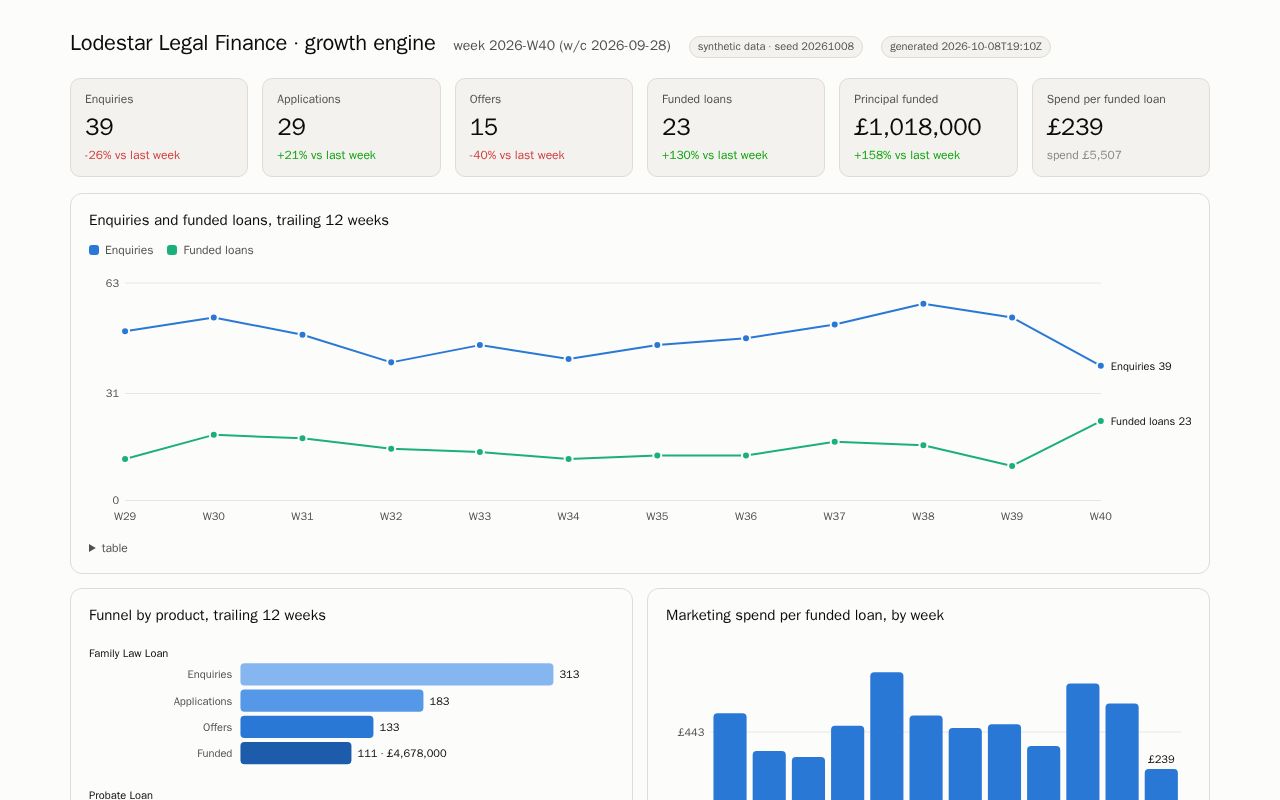Click the green Funded loans legend swatch
Screen dimensions: 1280x800
click(172, 250)
